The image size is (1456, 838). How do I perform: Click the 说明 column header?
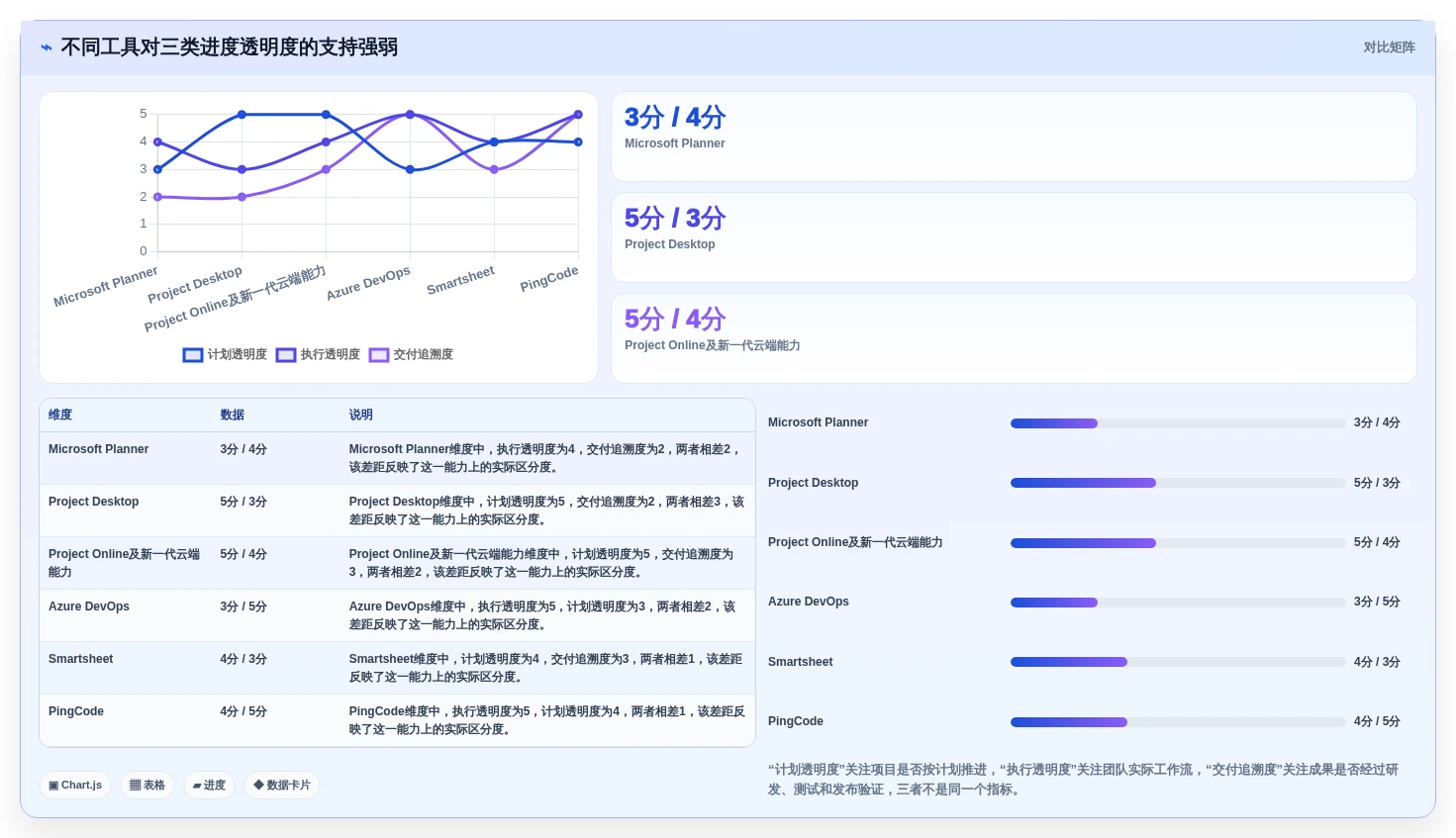[361, 416]
